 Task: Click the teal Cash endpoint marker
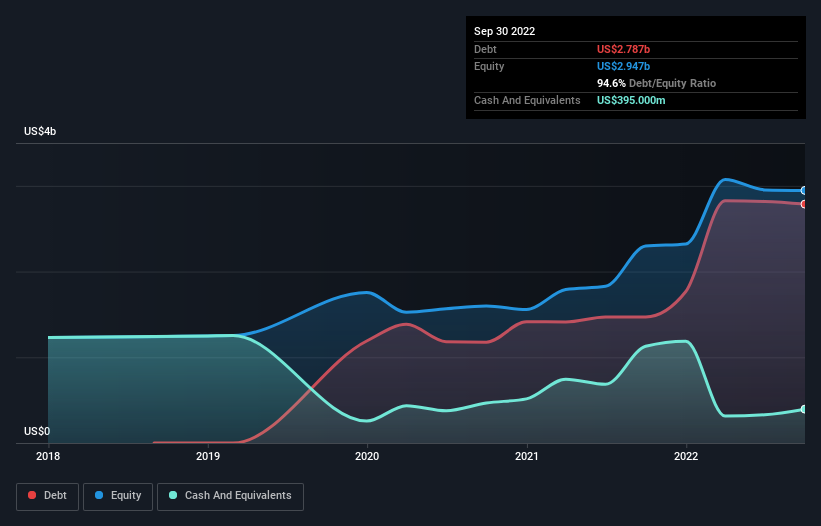coord(804,409)
